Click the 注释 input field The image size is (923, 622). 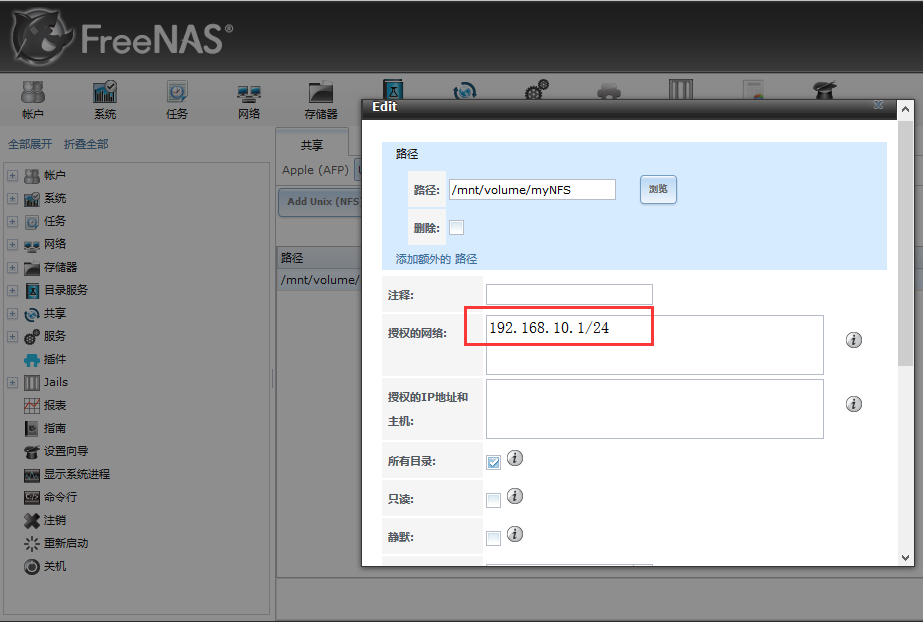569,294
